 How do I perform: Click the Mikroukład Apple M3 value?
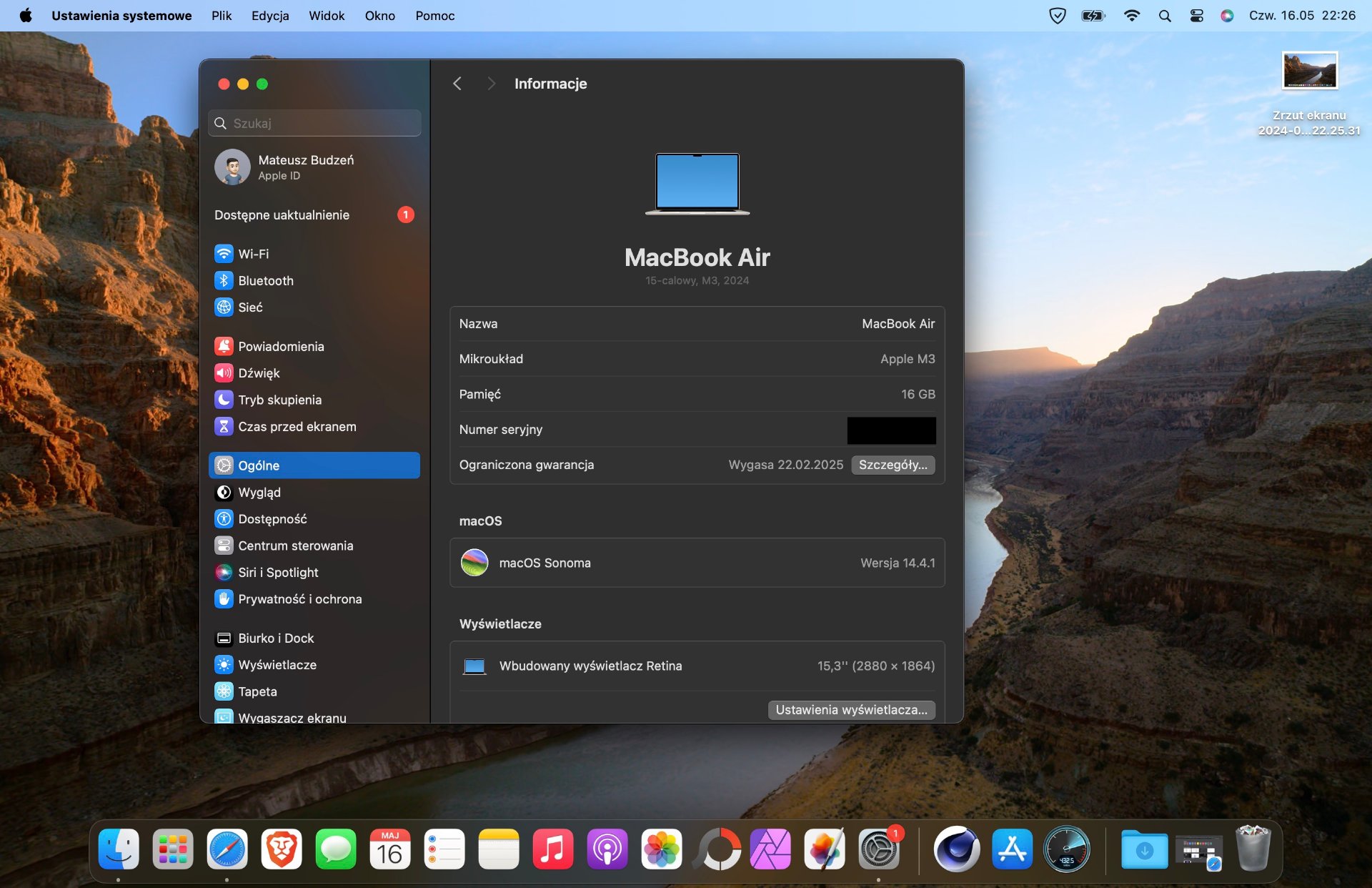tap(908, 359)
